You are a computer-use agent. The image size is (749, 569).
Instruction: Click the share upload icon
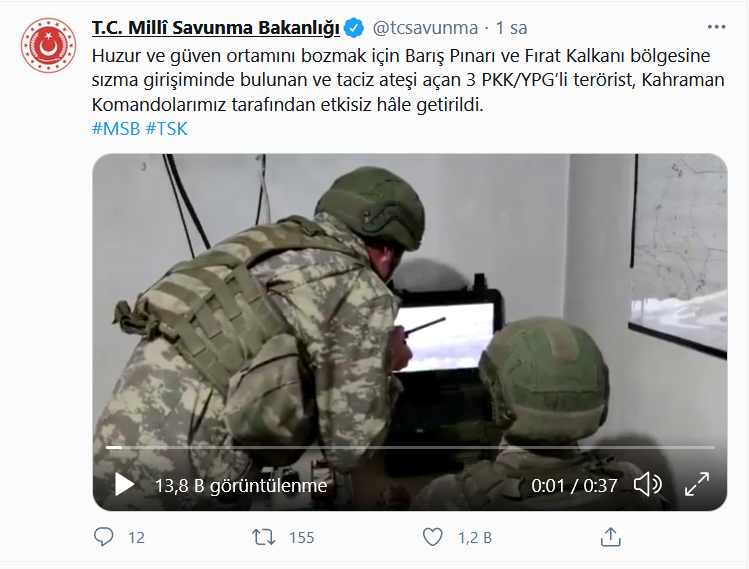pyautogui.click(x=610, y=537)
